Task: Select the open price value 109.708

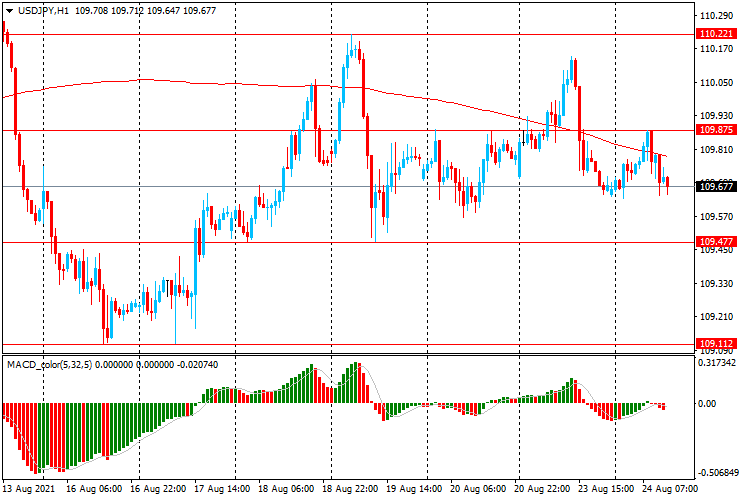Action: click(x=92, y=10)
